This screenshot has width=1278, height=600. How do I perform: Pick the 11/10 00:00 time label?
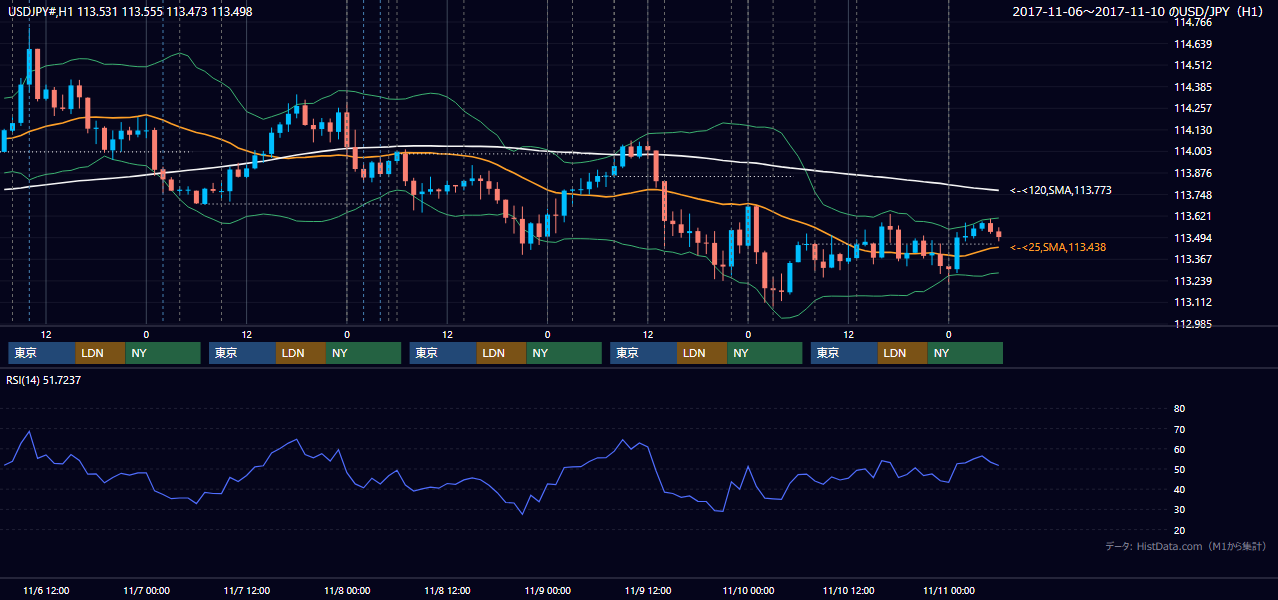coord(748,590)
